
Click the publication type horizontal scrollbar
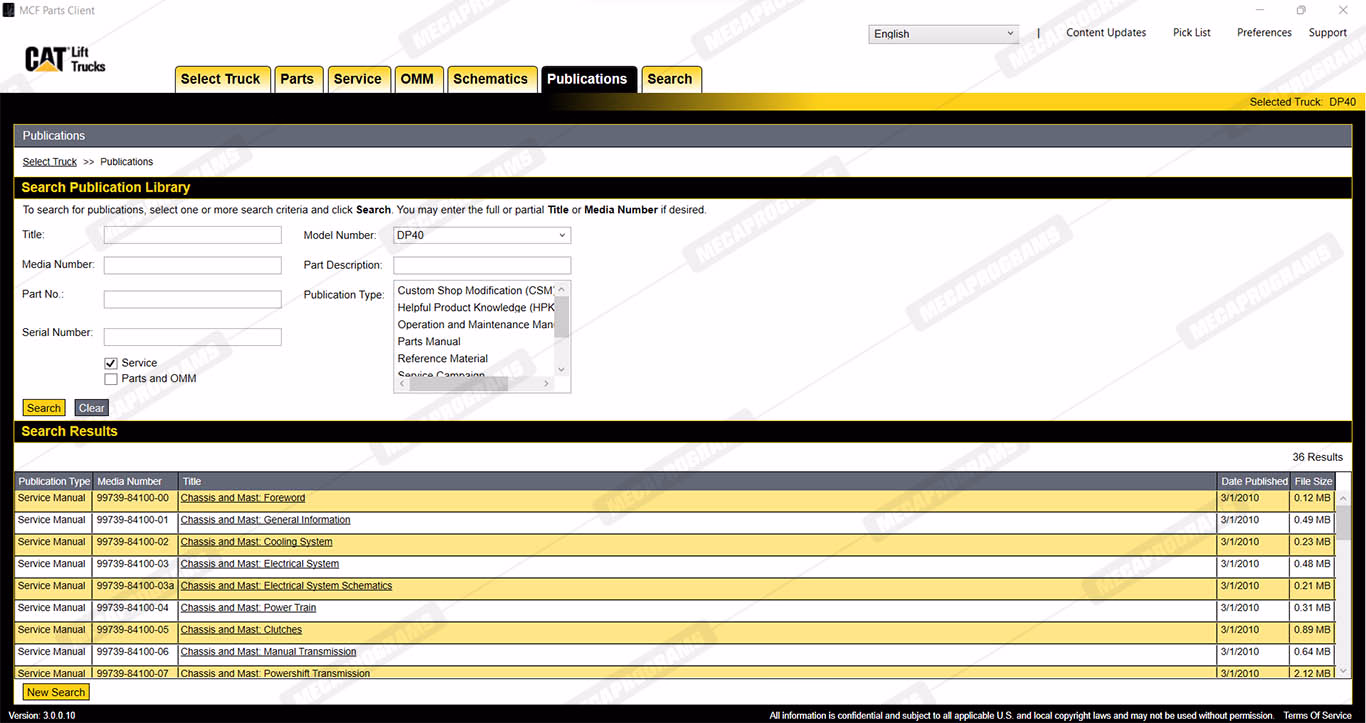pos(458,384)
